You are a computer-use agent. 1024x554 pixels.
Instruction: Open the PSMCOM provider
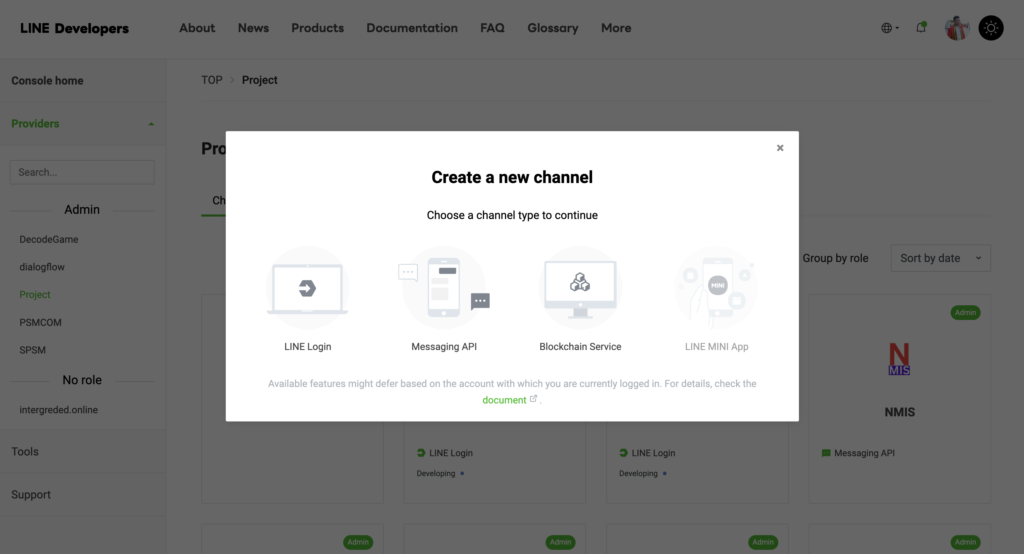click(x=40, y=322)
